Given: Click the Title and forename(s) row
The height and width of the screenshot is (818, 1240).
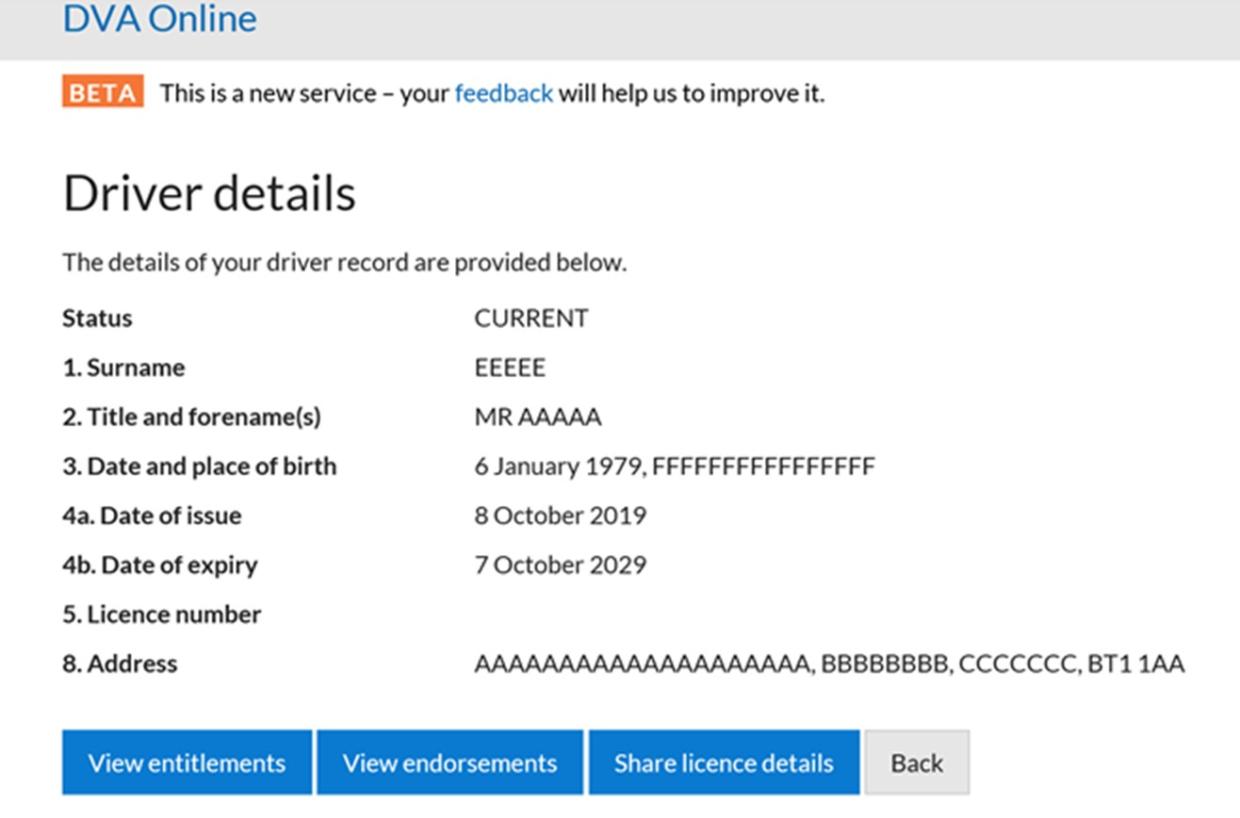Looking at the screenshot, I should pos(192,416).
